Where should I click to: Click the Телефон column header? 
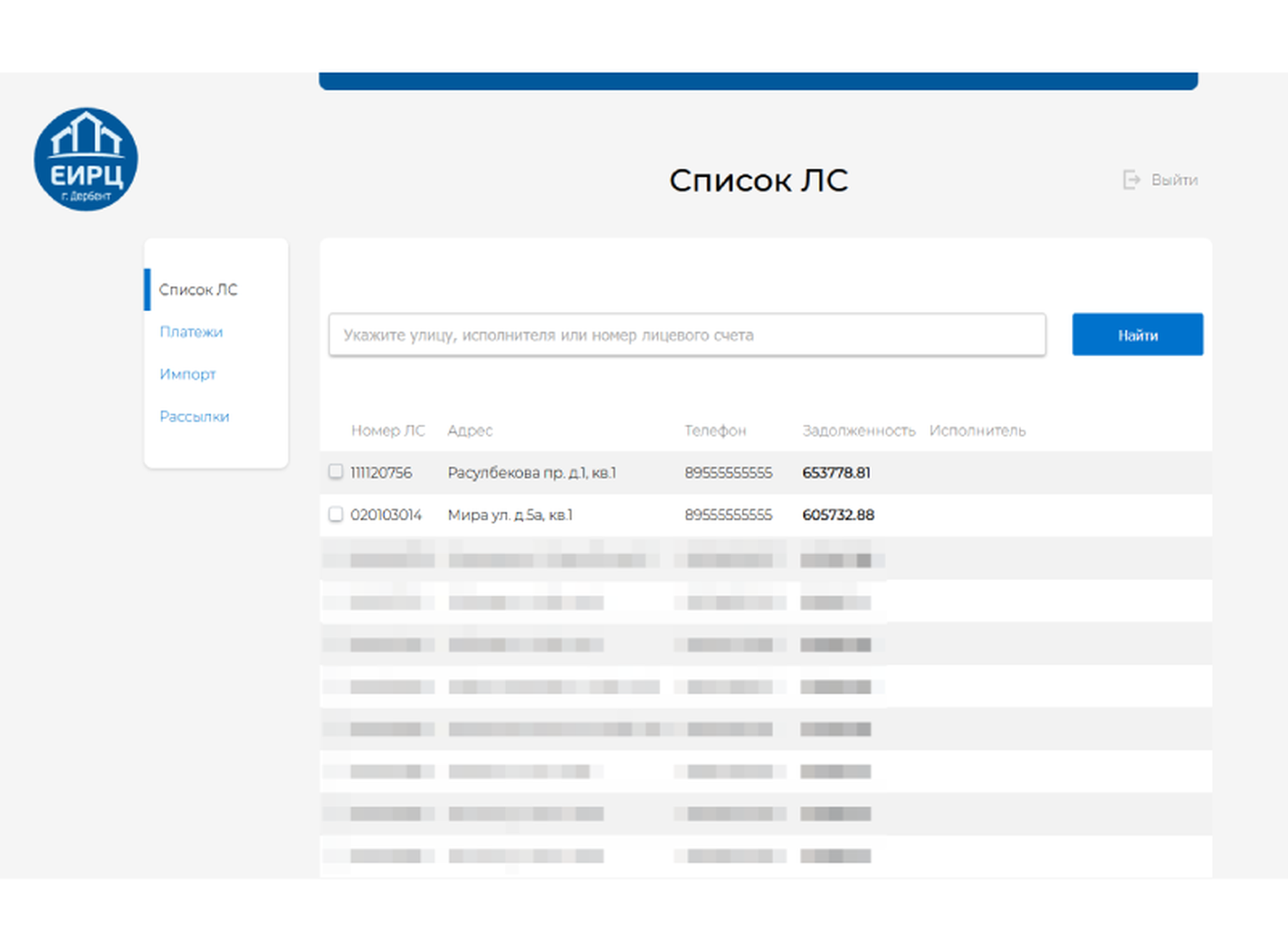715,431
